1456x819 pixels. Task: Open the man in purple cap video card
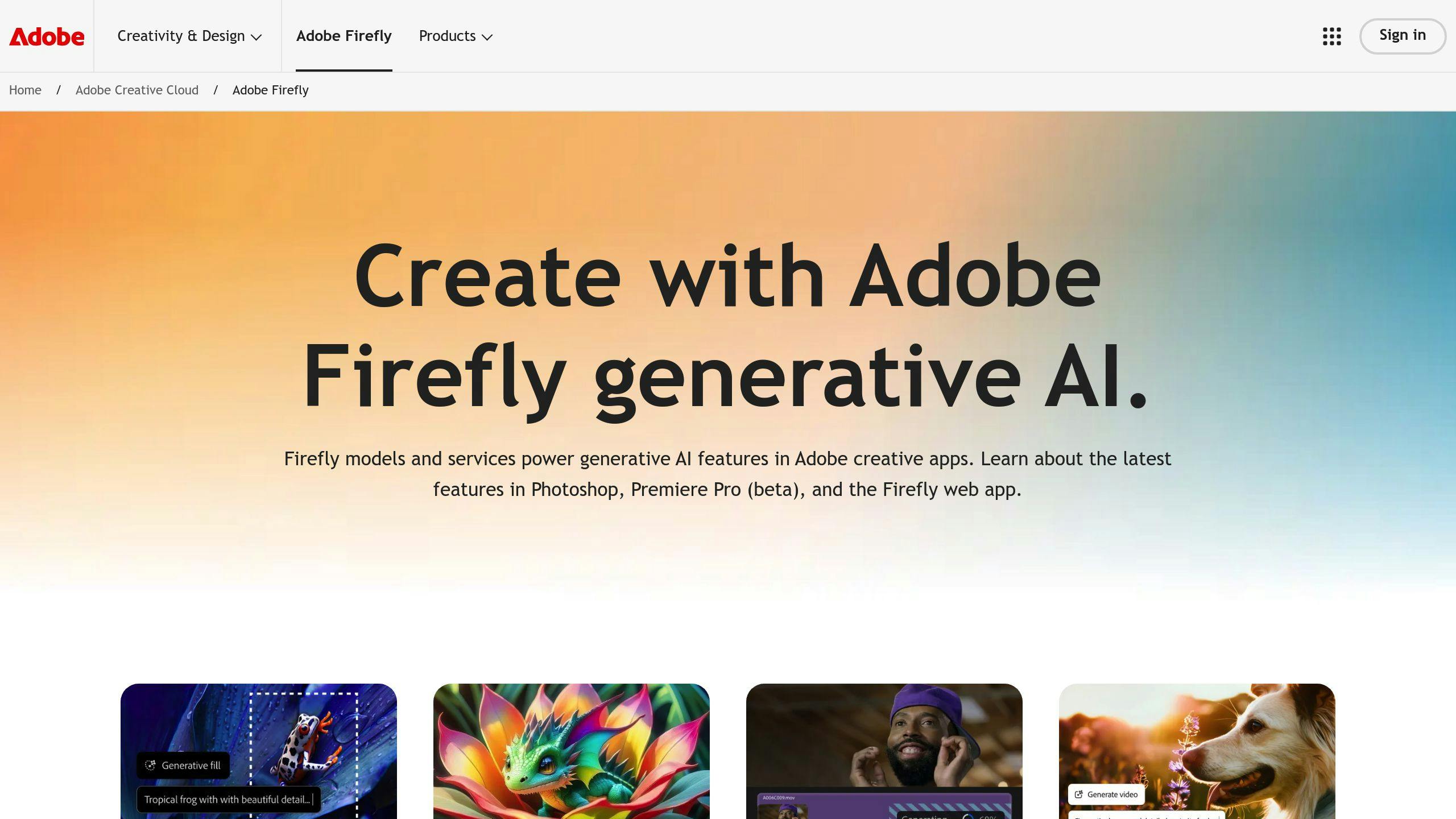click(884, 751)
